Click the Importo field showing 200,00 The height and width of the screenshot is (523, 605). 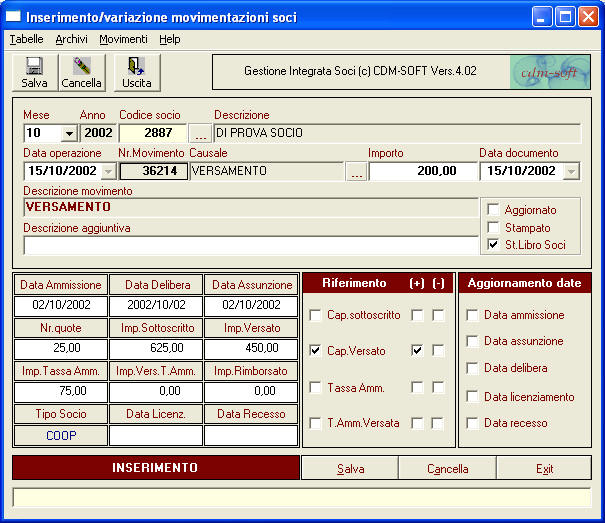[x=423, y=171]
